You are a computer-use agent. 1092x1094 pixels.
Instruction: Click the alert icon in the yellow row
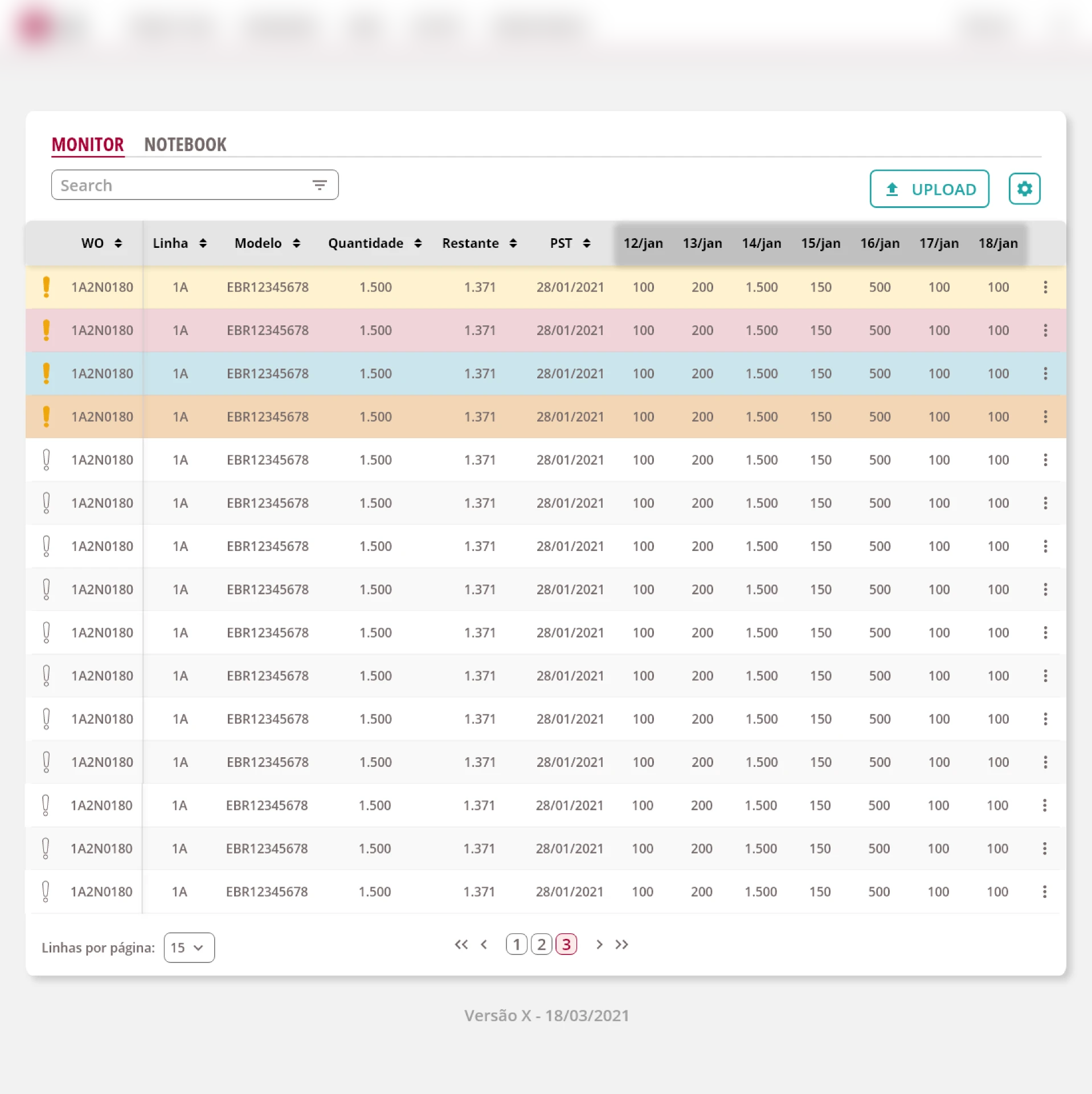[x=46, y=287]
